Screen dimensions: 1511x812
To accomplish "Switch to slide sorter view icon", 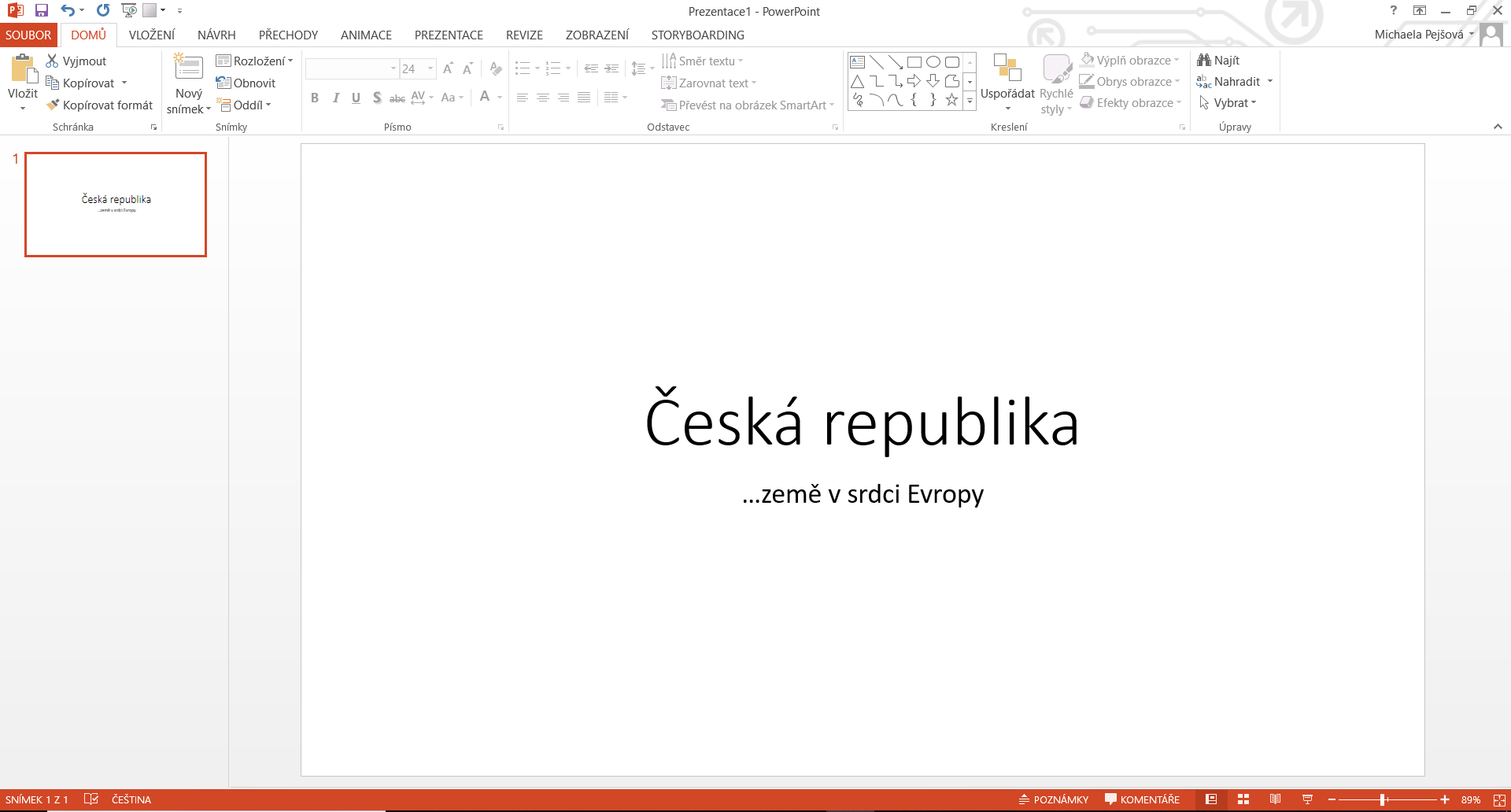I will click(1243, 799).
